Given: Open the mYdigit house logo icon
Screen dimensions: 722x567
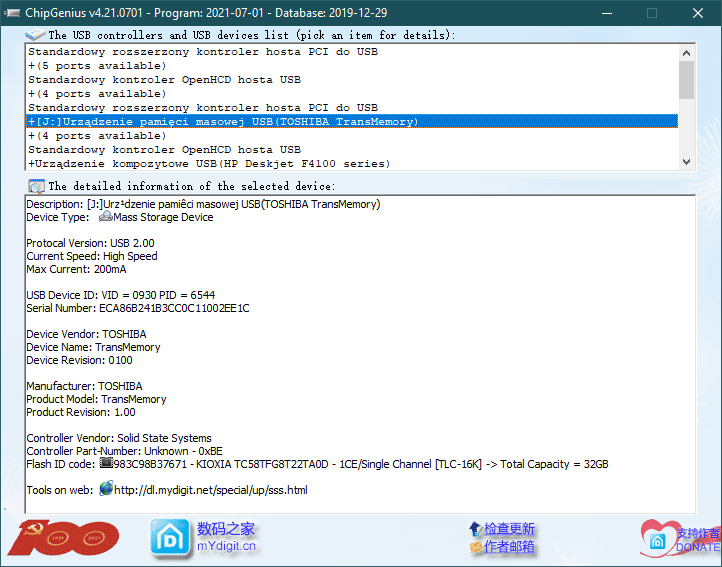Looking at the screenshot, I should pos(170,538).
